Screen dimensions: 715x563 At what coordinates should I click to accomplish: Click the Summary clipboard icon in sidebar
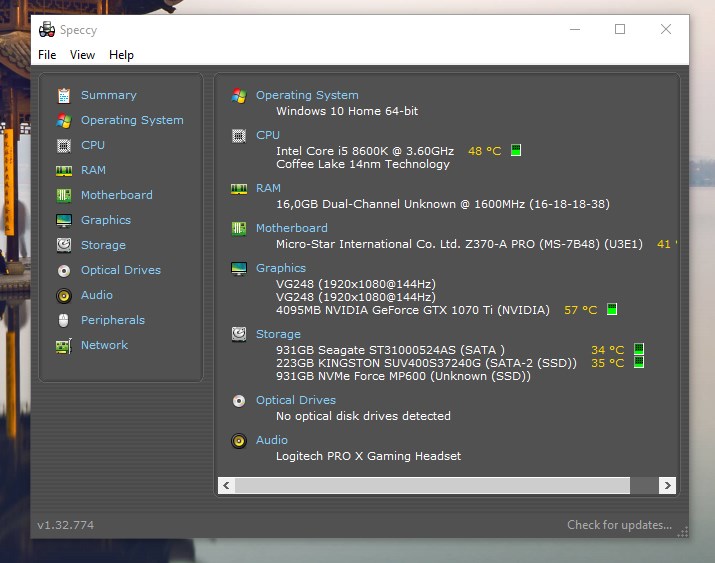[64, 95]
